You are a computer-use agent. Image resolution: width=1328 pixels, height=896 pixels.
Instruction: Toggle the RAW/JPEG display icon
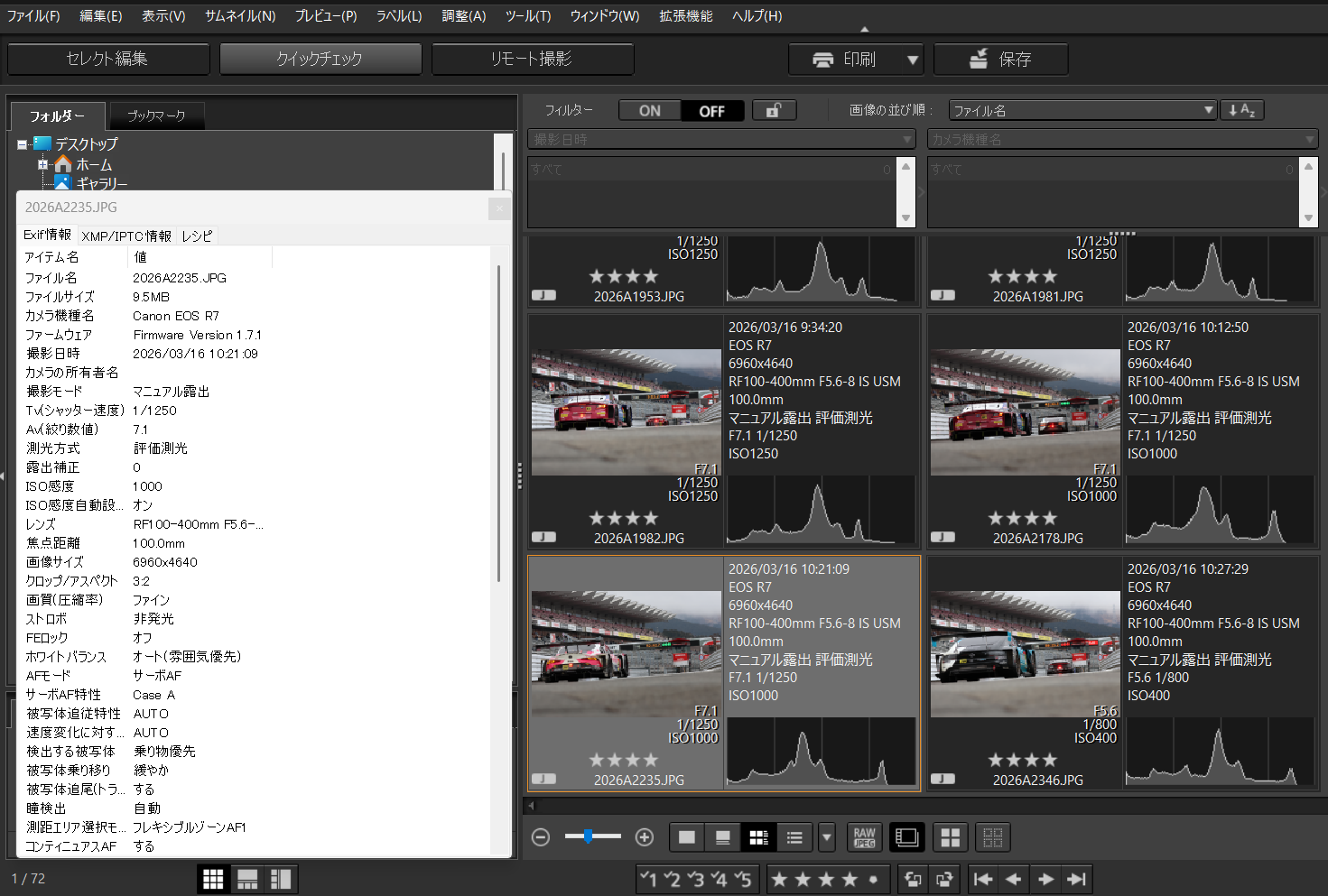(864, 837)
